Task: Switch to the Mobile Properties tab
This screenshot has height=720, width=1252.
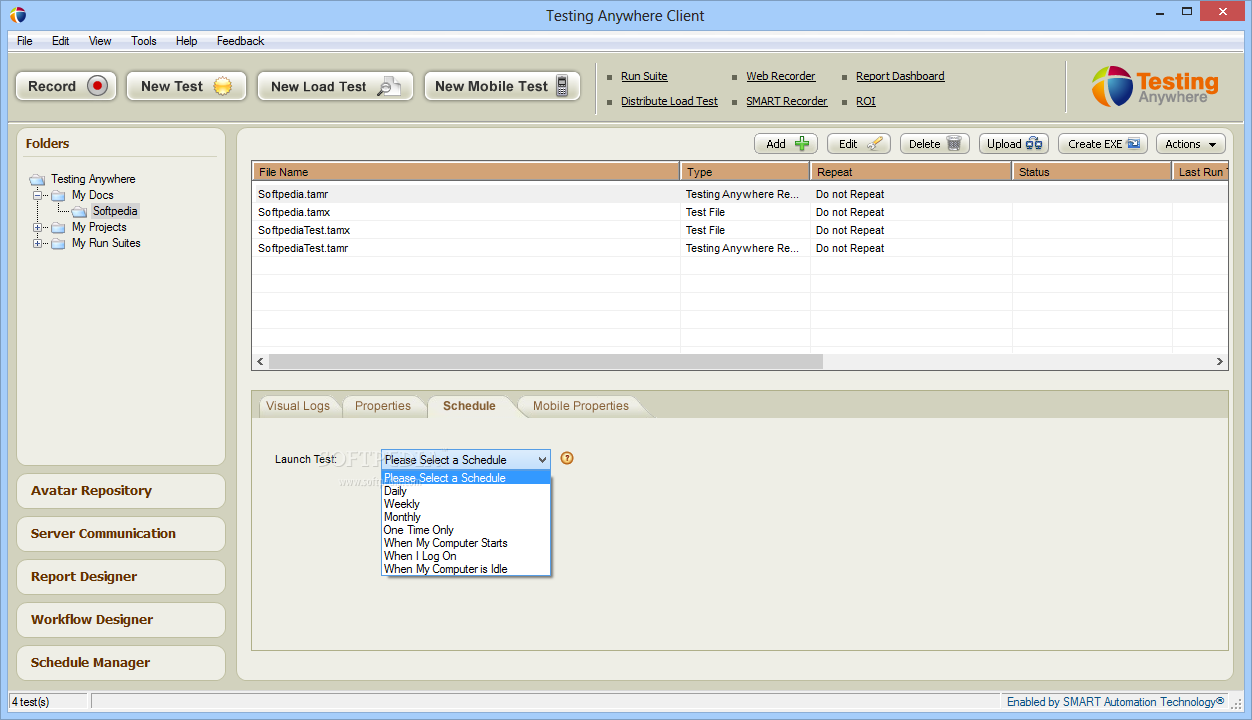Action: click(581, 406)
